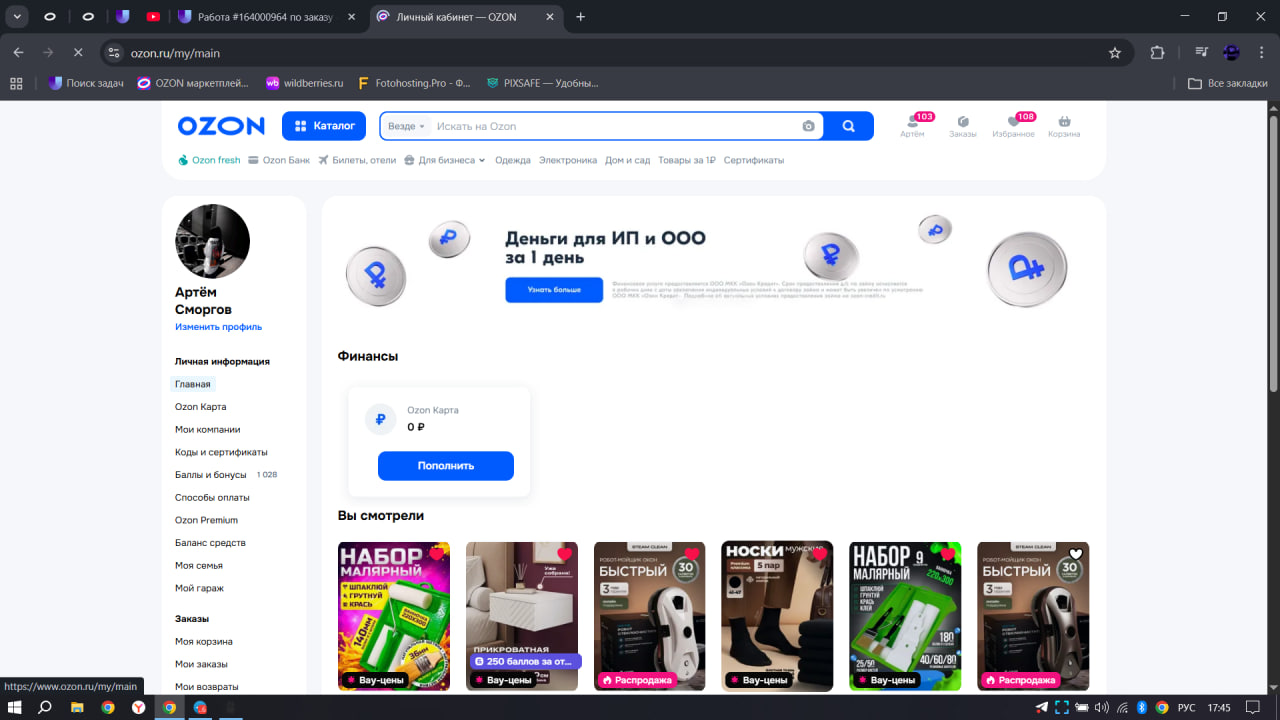Viewport: 1280px width, 720px height.
Task: Select Главная in the sidebar
Action: tap(193, 384)
